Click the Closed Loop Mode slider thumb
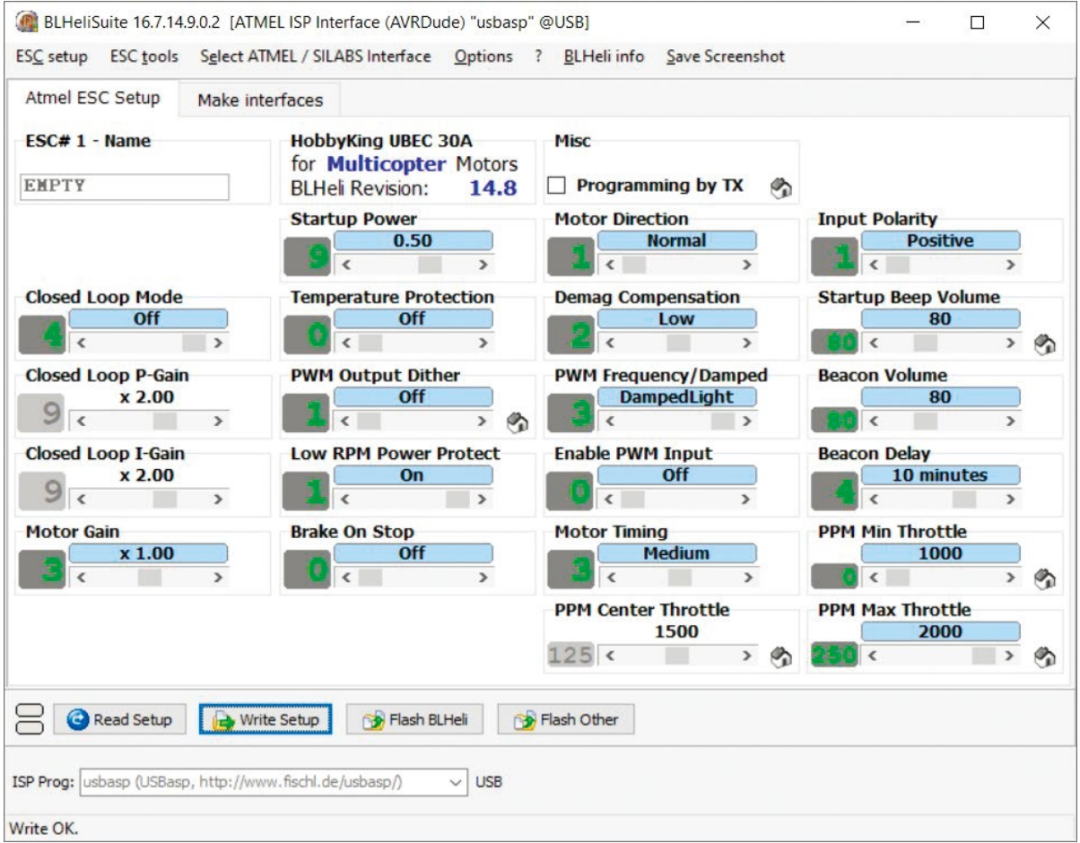Image resolution: width=1080 pixels, height=843 pixels. pos(194,342)
